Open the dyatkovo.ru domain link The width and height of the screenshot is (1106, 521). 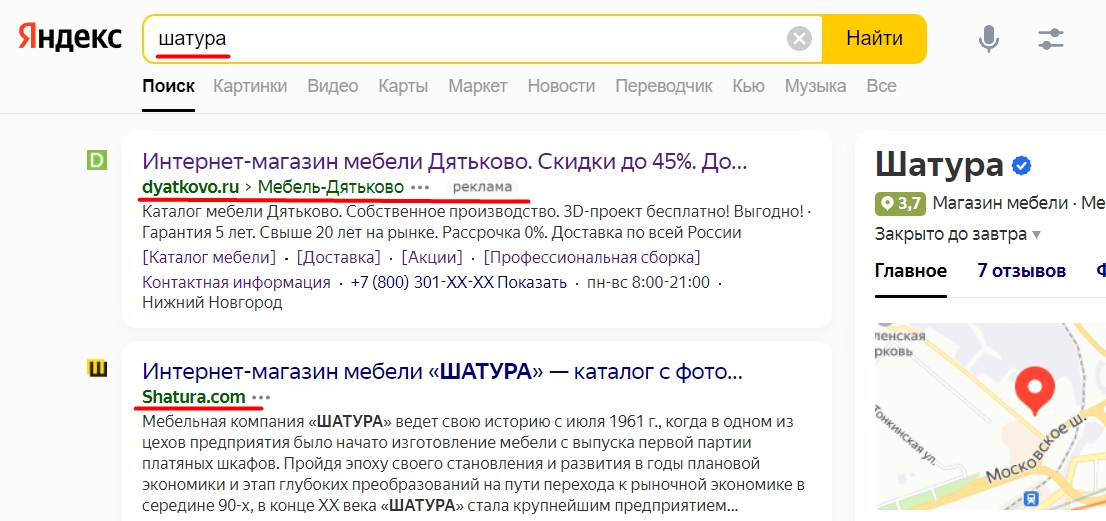tap(190, 187)
